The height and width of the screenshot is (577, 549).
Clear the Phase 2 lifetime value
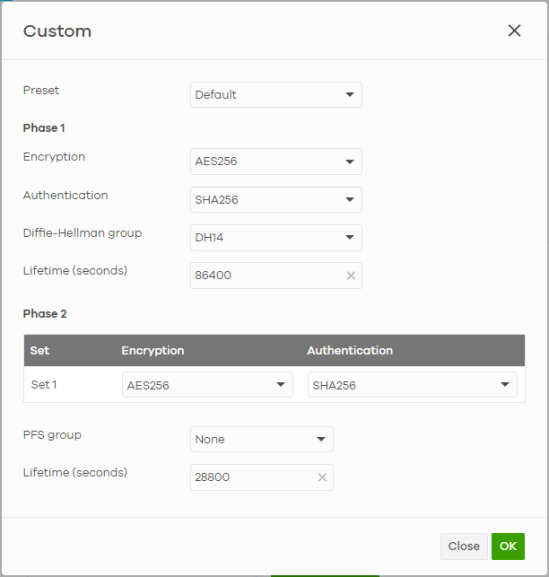pyautogui.click(x=322, y=477)
